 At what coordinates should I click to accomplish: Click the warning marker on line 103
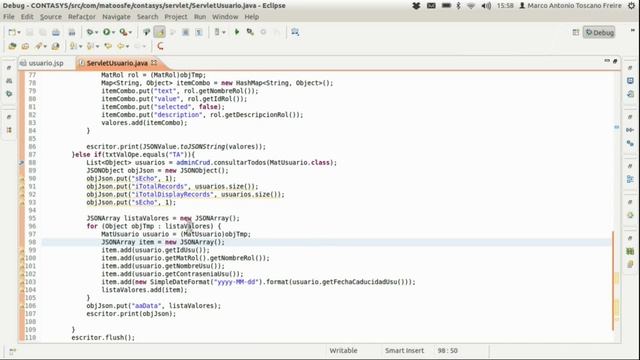tap(21, 282)
